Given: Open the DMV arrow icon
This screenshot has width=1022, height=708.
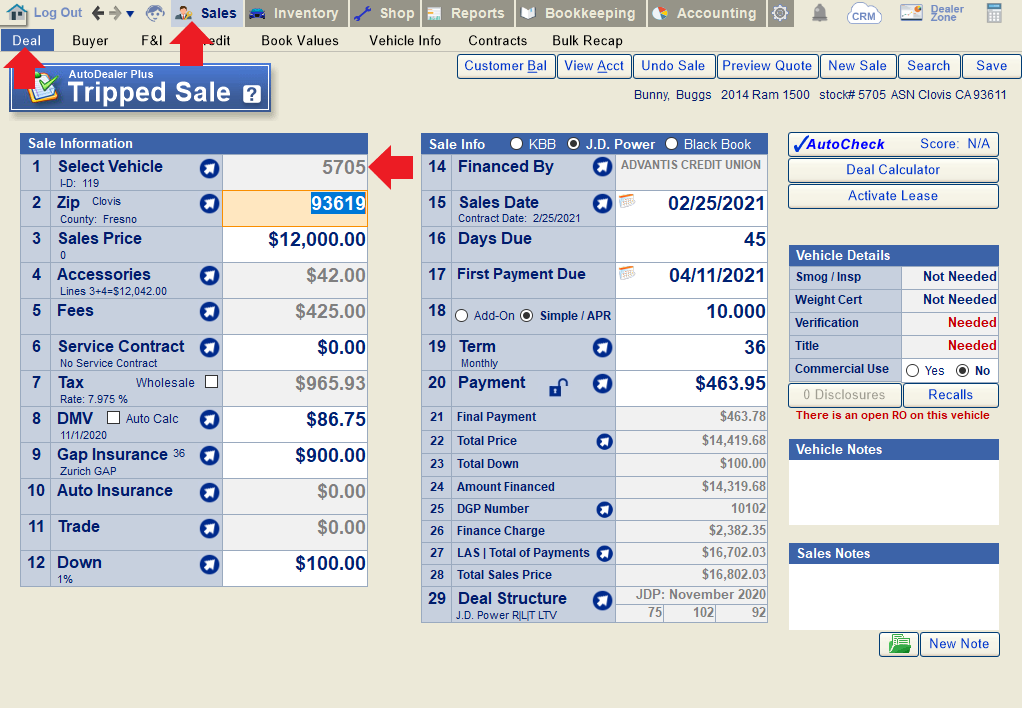Looking at the screenshot, I should tap(209, 420).
